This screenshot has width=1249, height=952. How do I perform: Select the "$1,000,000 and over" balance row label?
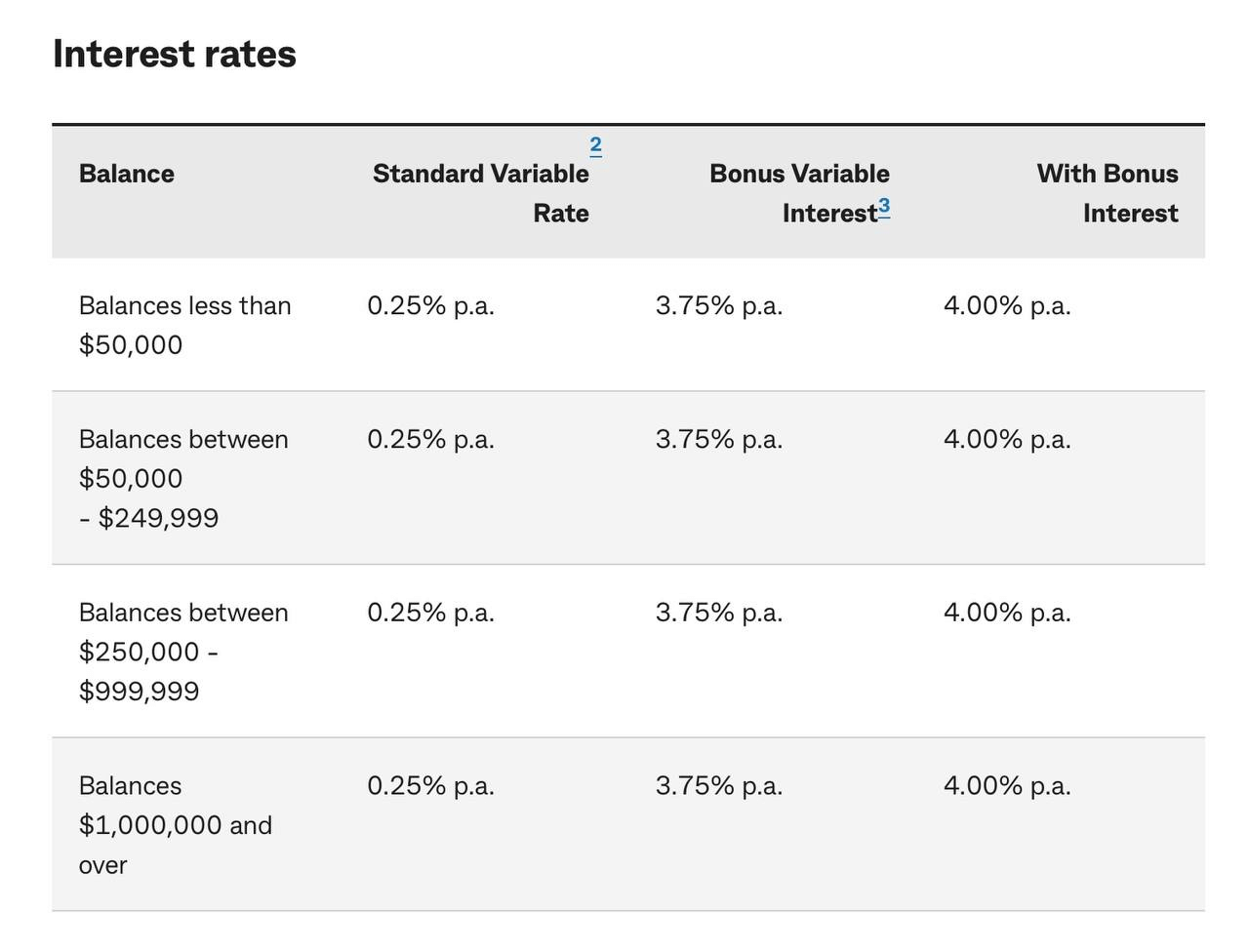click(176, 824)
